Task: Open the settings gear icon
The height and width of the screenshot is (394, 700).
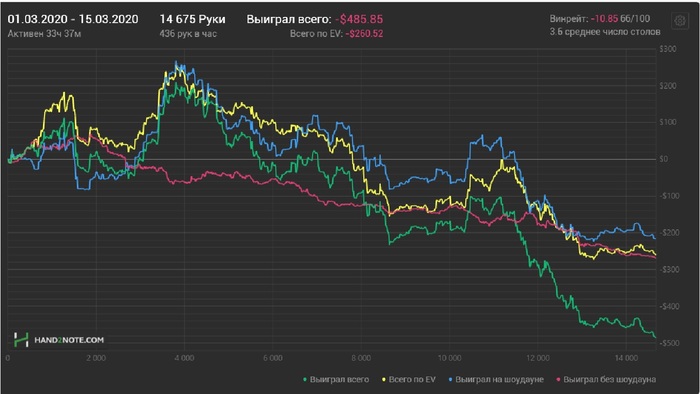Action: coord(679,21)
